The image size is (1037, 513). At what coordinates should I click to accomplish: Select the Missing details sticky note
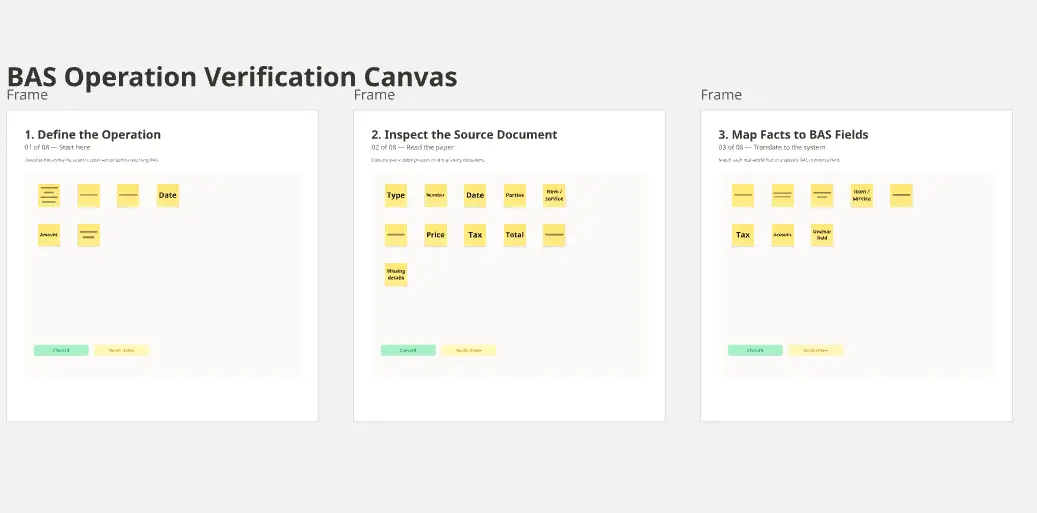[x=396, y=274]
